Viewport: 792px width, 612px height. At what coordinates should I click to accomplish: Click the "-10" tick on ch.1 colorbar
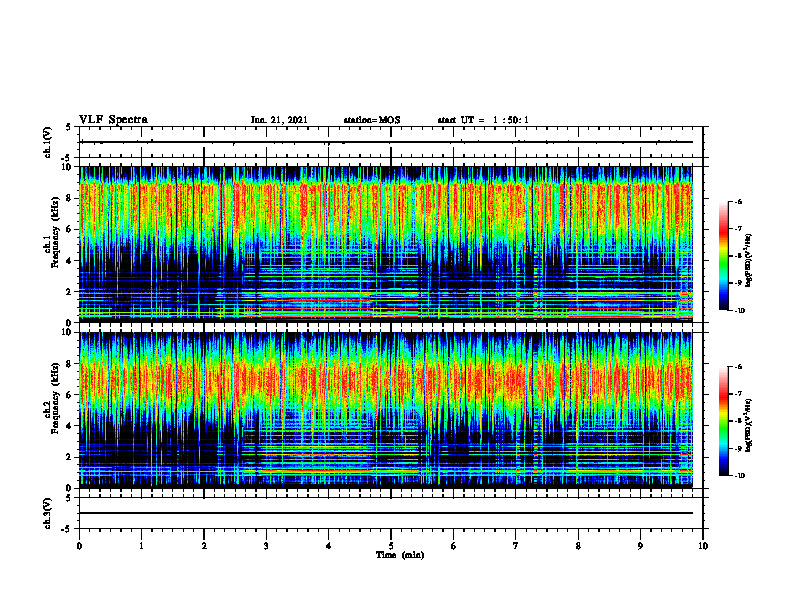pos(739,310)
